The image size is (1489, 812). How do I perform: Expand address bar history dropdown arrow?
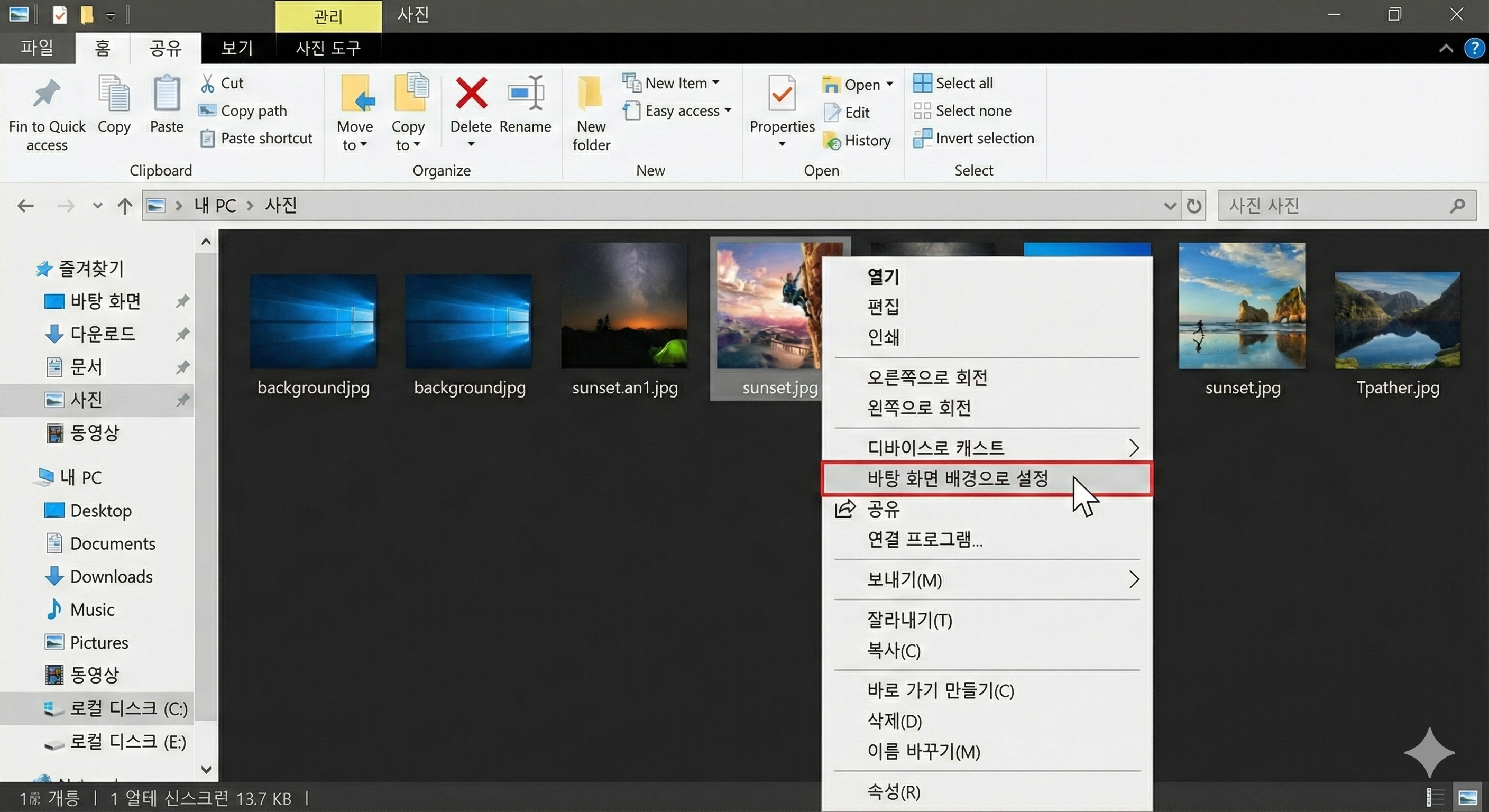click(1169, 206)
